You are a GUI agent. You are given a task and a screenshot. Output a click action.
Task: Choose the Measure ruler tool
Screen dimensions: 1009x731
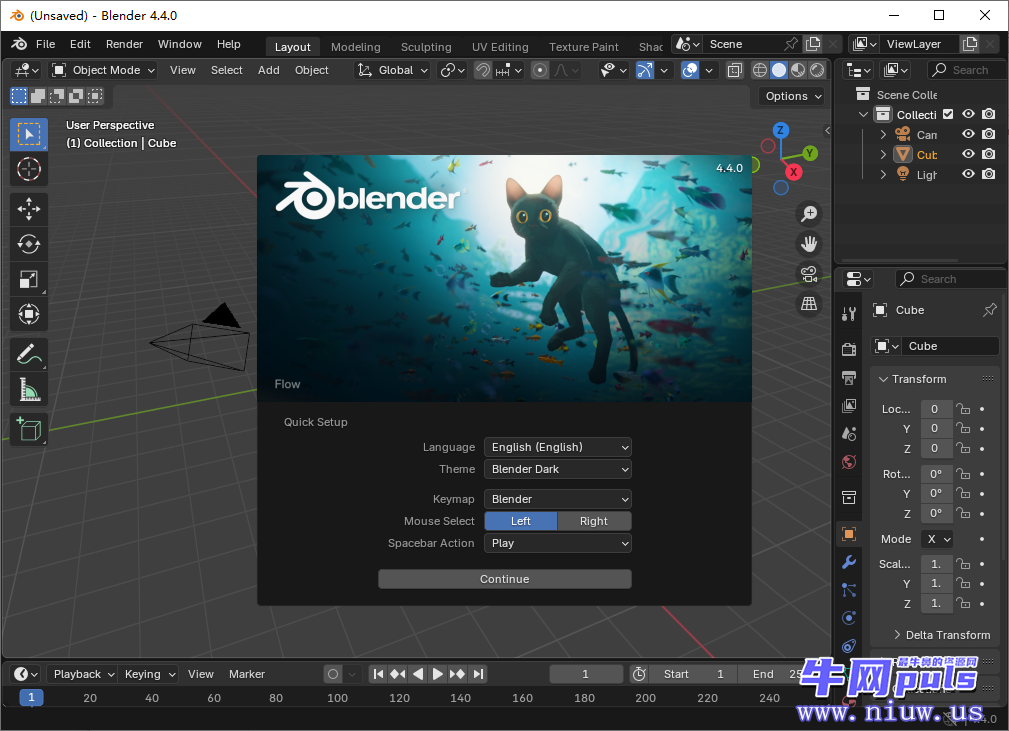[29, 389]
